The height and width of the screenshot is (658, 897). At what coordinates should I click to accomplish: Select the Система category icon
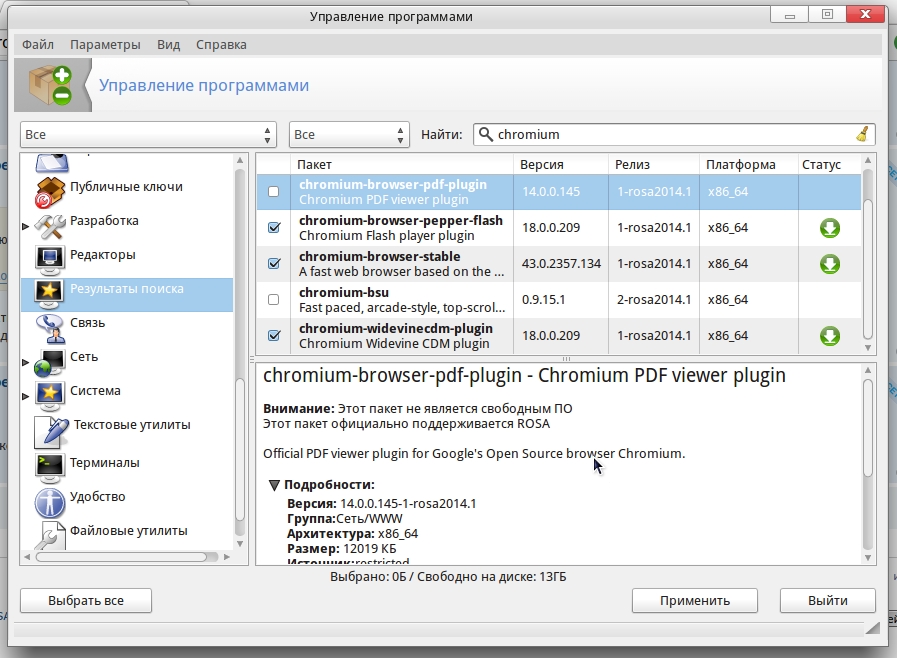[50, 396]
